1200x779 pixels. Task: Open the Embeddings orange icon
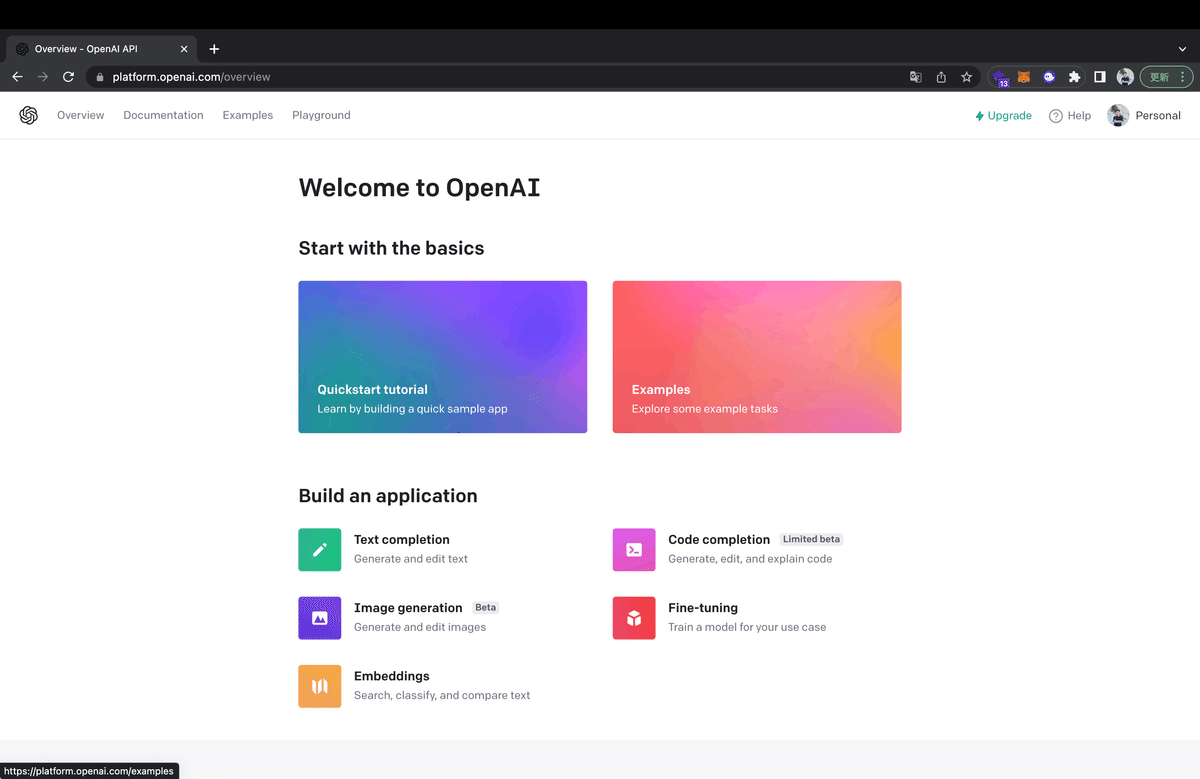click(x=320, y=687)
